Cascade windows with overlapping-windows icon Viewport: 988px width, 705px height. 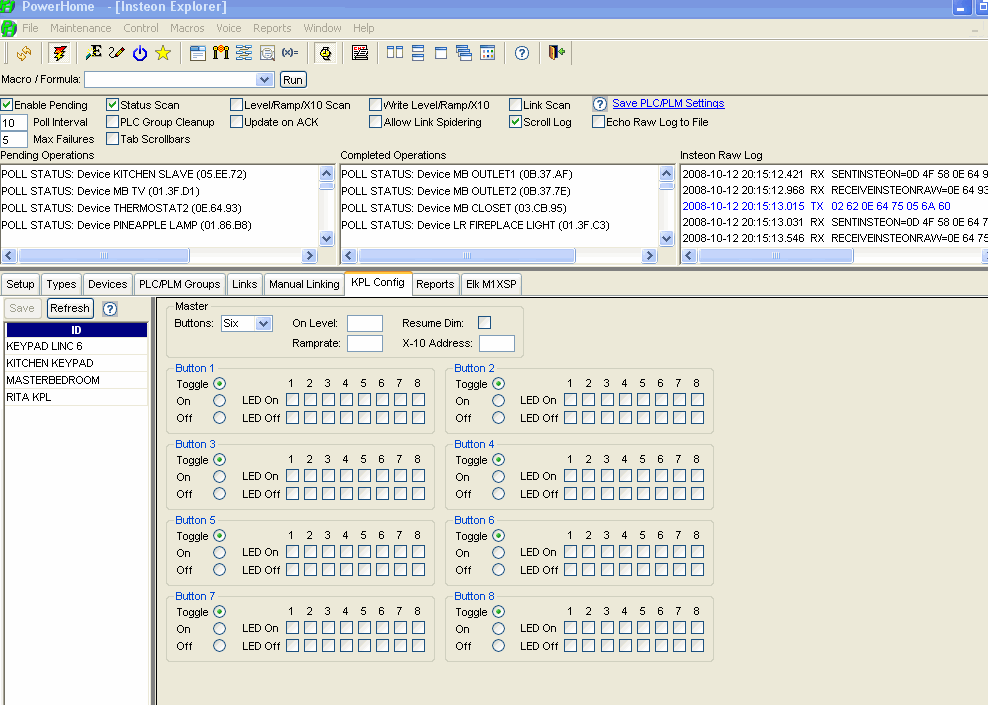tap(464, 53)
